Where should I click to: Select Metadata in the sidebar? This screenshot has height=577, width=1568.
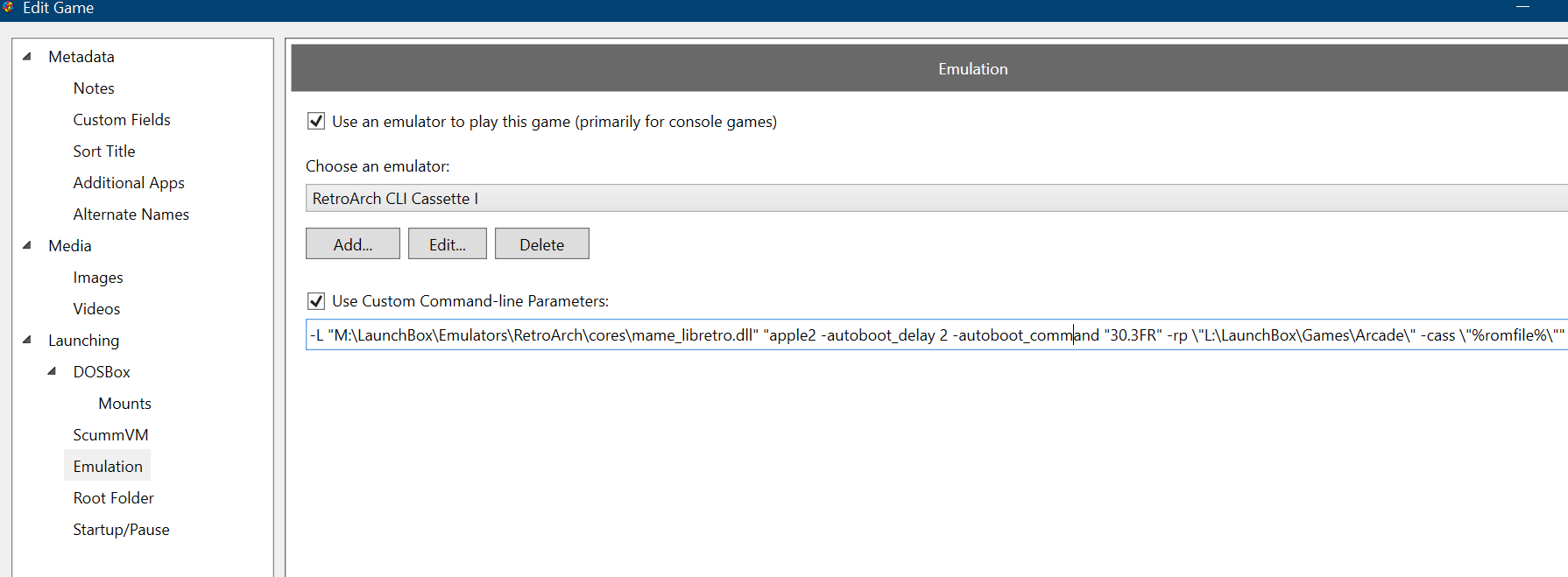pyautogui.click(x=81, y=57)
